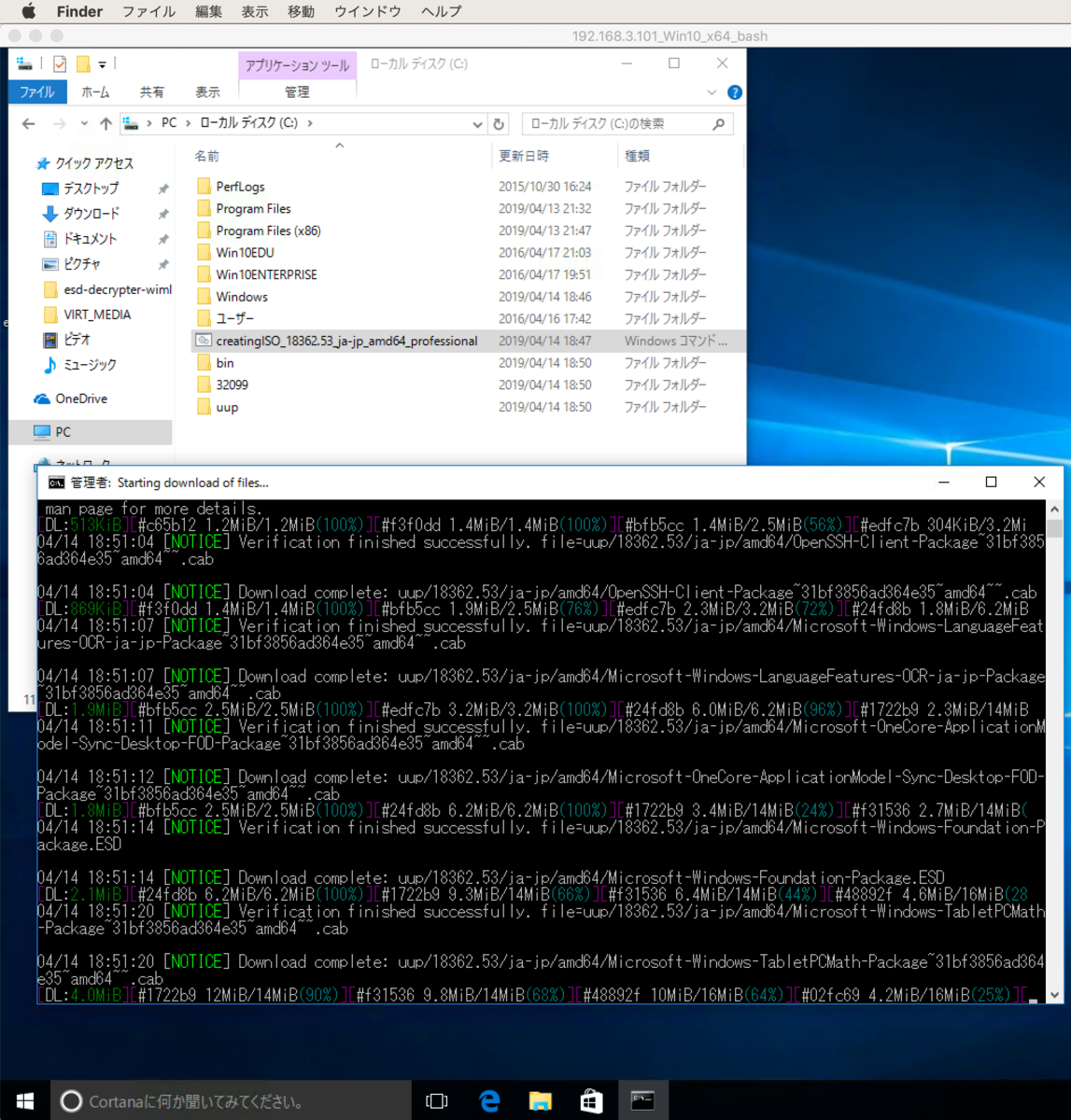This screenshot has height=1120, width=1071.
Task: Select the ユーザー folder
Action: (x=234, y=318)
